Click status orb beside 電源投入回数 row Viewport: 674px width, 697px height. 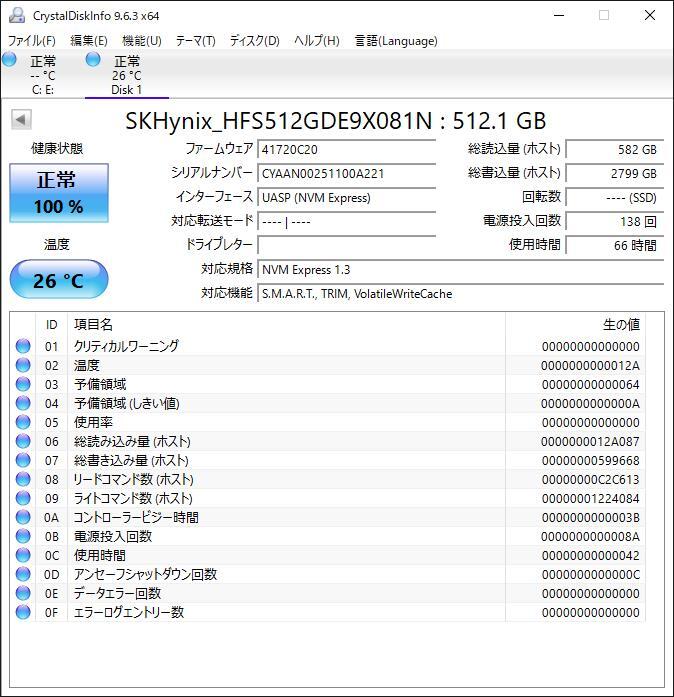pyautogui.click(x=23, y=536)
